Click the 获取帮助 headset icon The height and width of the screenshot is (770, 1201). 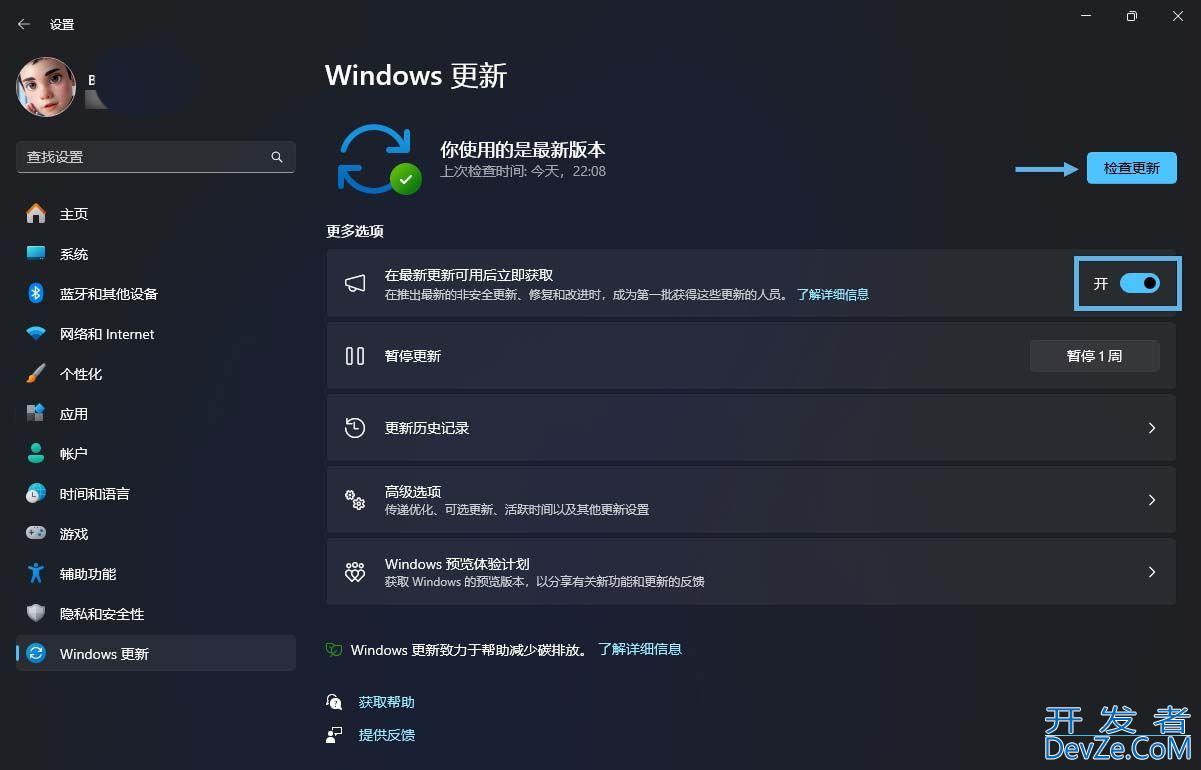(335, 702)
